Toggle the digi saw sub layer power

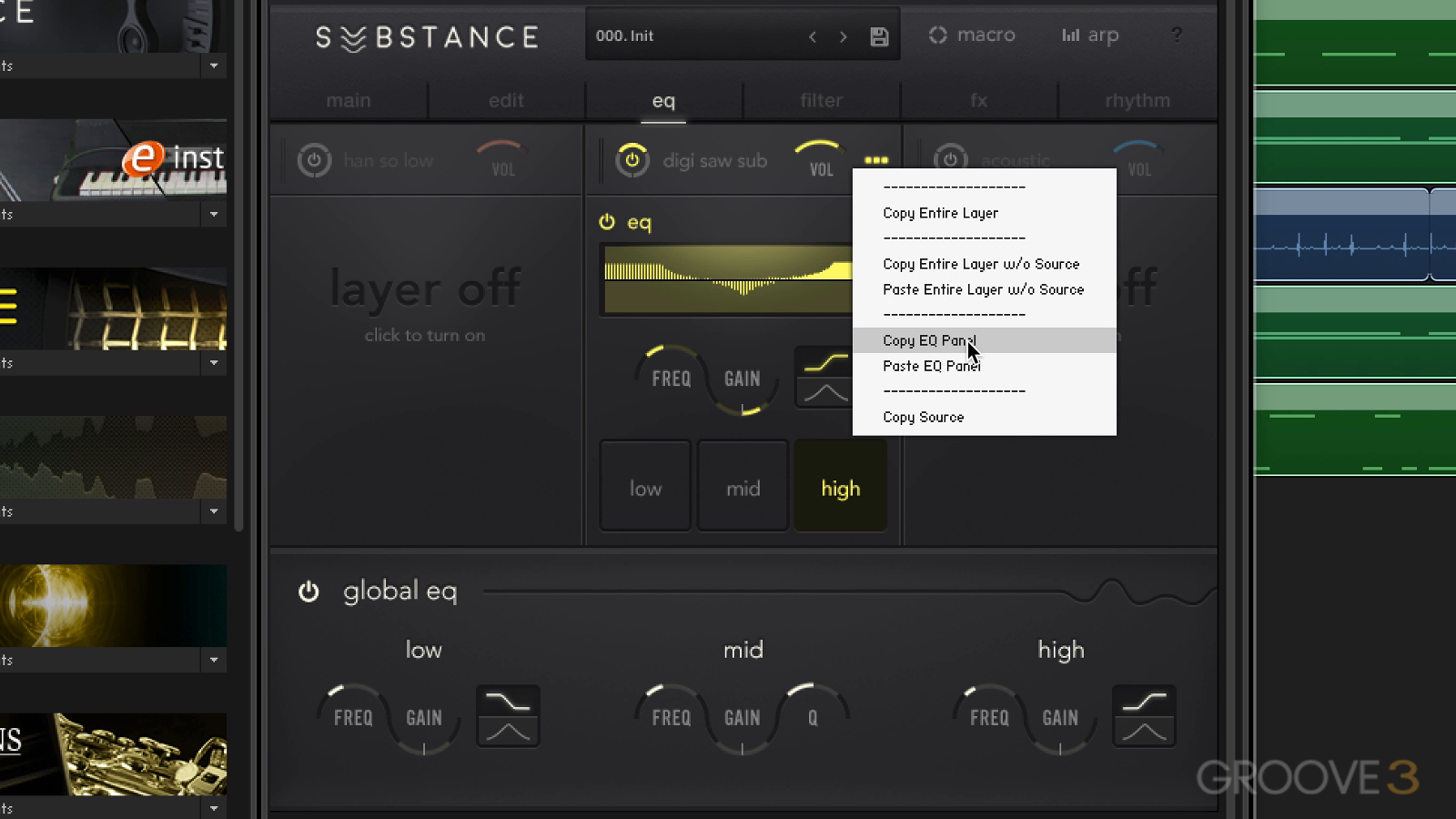click(632, 160)
